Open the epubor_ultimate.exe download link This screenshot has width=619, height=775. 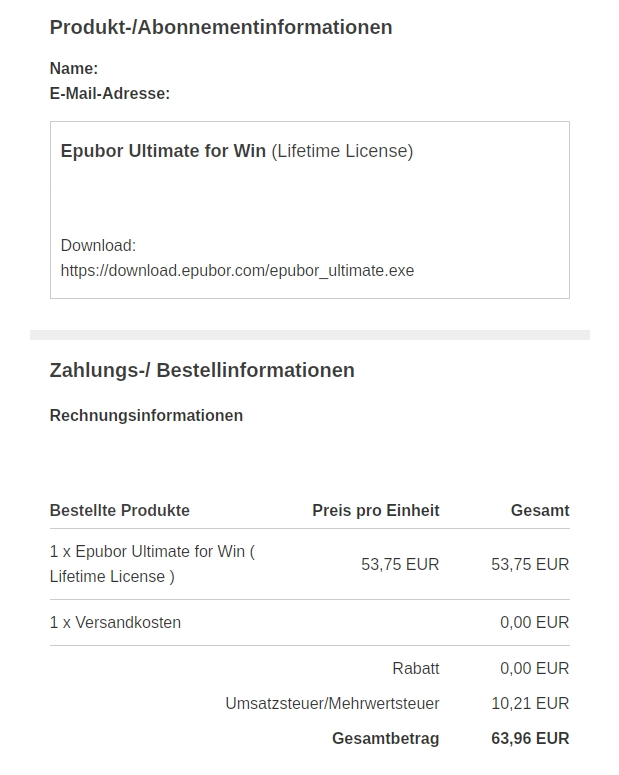point(237,270)
